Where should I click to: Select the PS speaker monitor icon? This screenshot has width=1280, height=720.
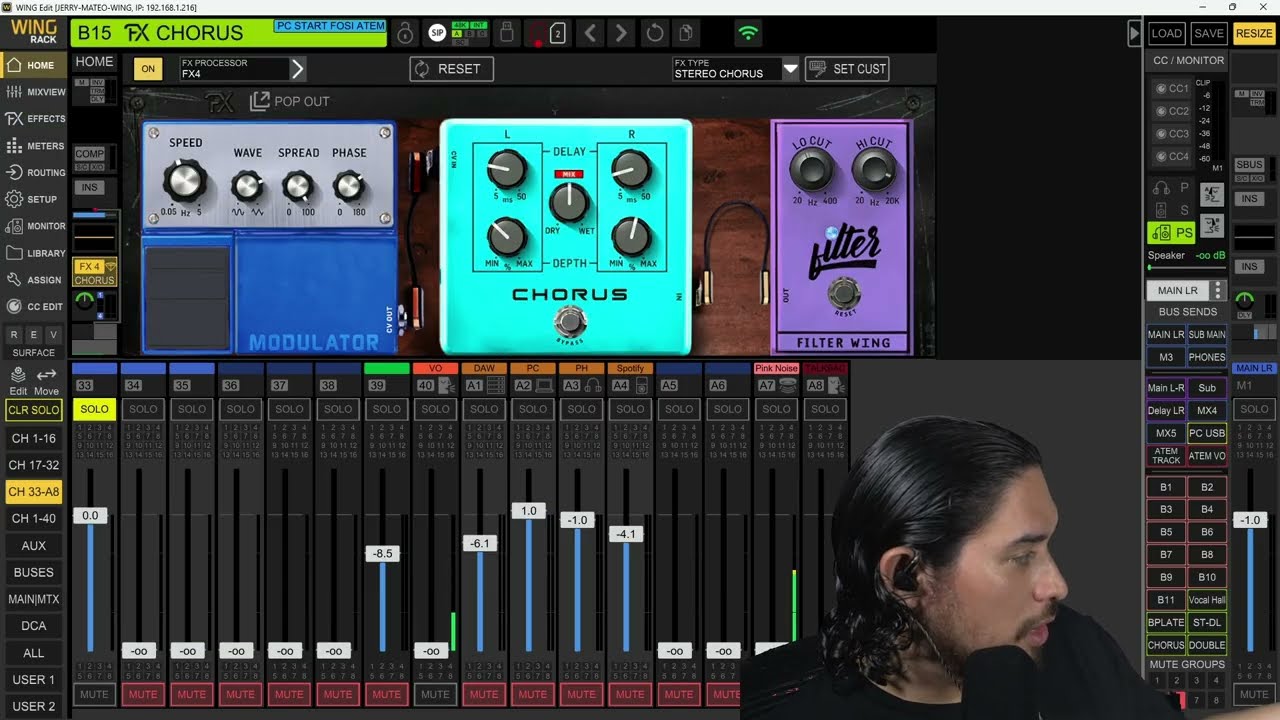pyautogui.click(x=1171, y=232)
